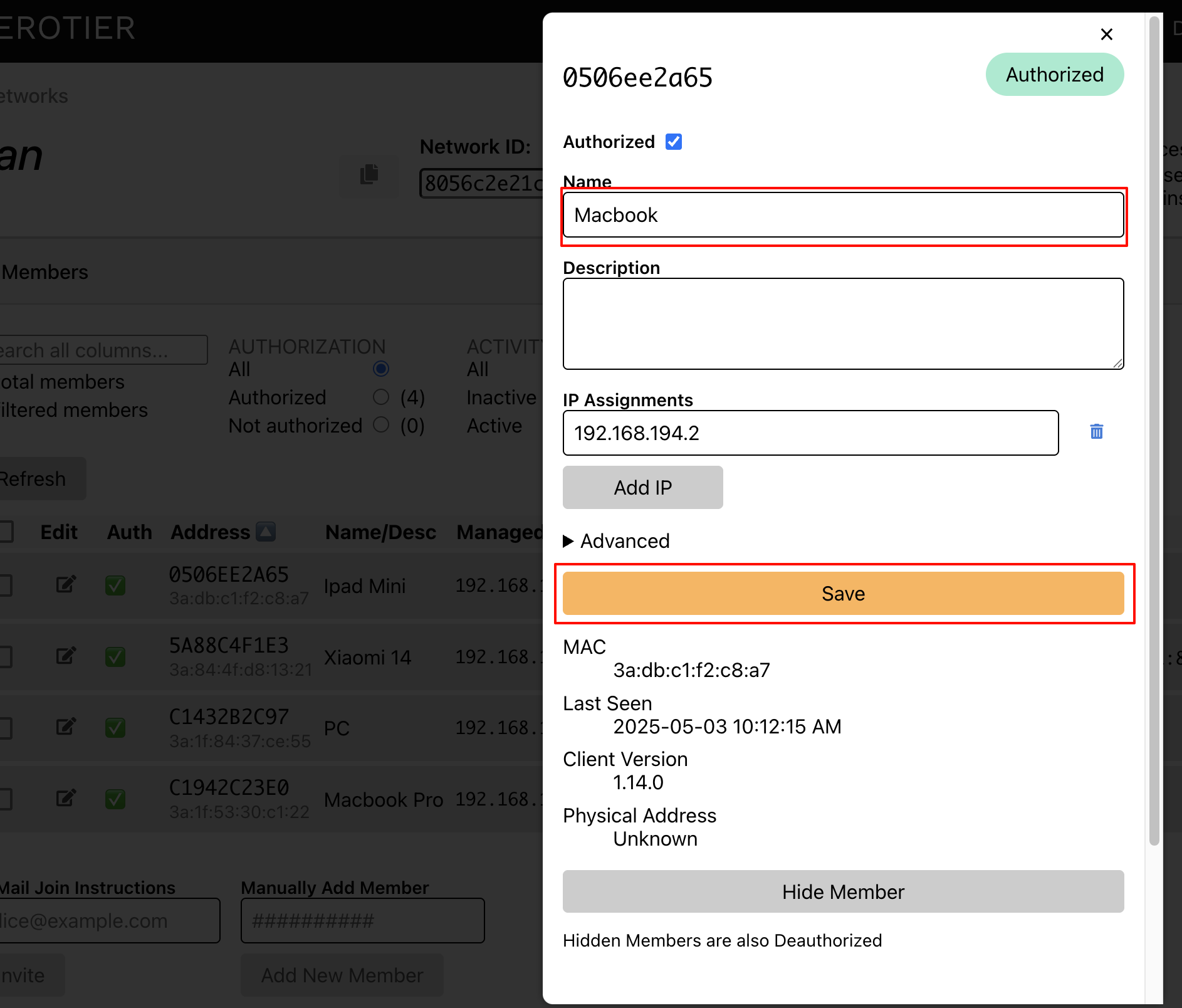Uncheck the Authorized checkbox in panel
The image size is (1182, 1008).
pyautogui.click(x=674, y=142)
